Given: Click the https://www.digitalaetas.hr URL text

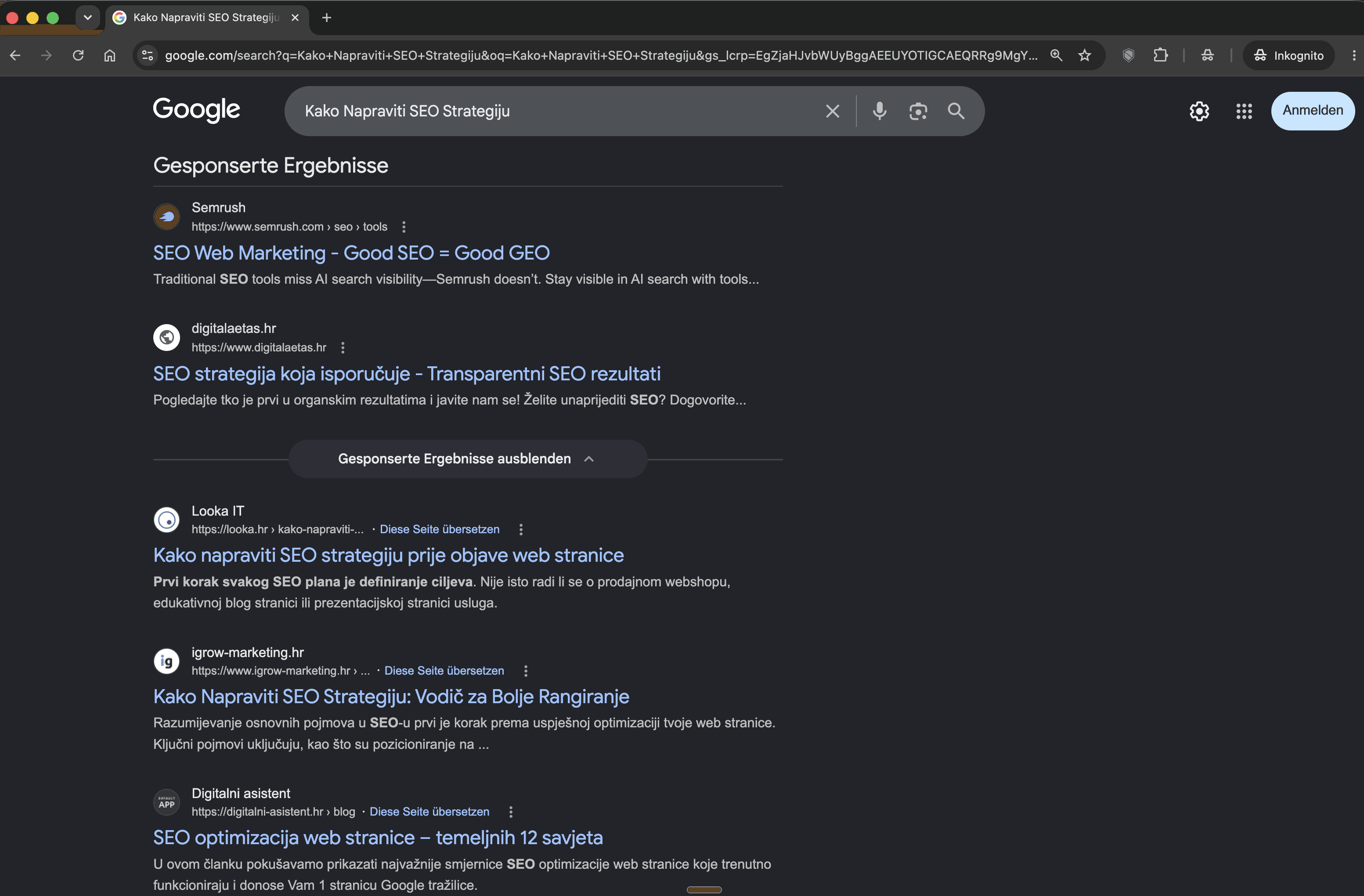Looking at the screenshot, I should [259, 347].
